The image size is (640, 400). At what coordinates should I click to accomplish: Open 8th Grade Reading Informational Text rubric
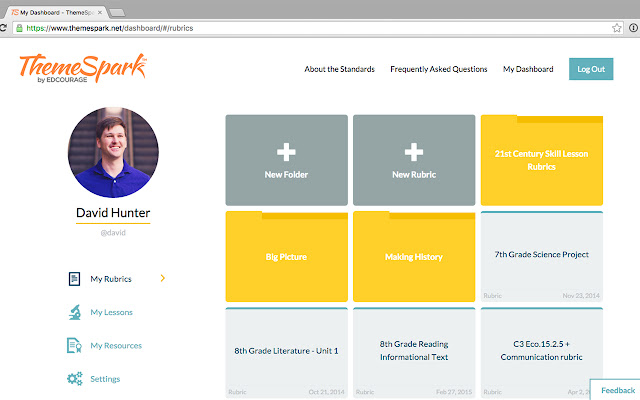coord(414,353)
